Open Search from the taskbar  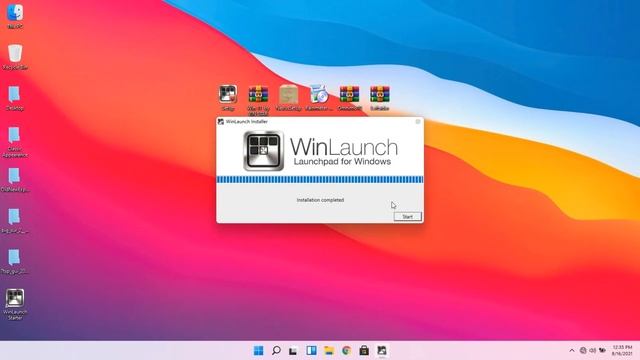pyautogui.click(x=276, y=351)
